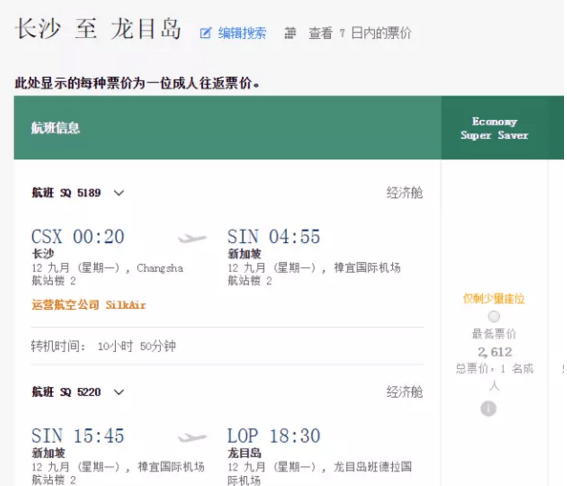Click the 运营航空公司 SilkAir text

click(x=89, y=305)
